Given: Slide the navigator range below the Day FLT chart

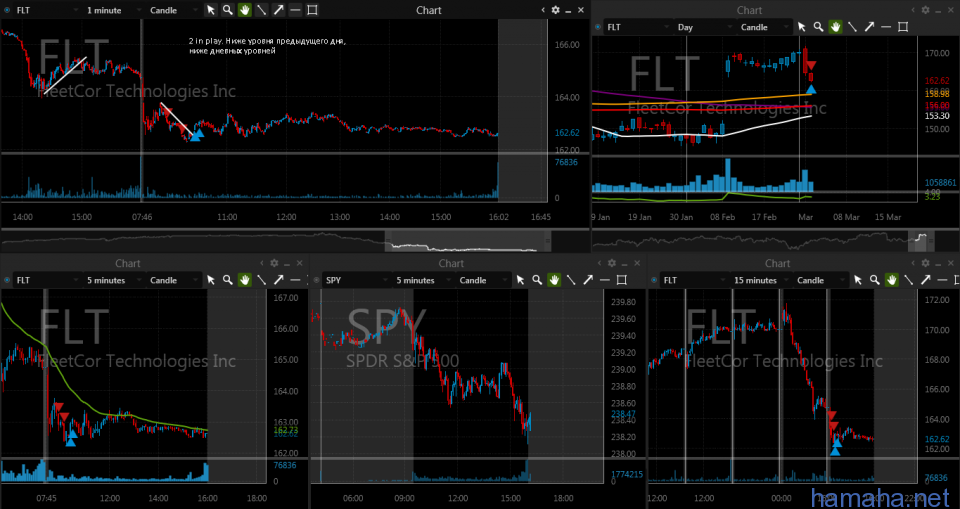Looking at the screenshot, I should 923,241.
